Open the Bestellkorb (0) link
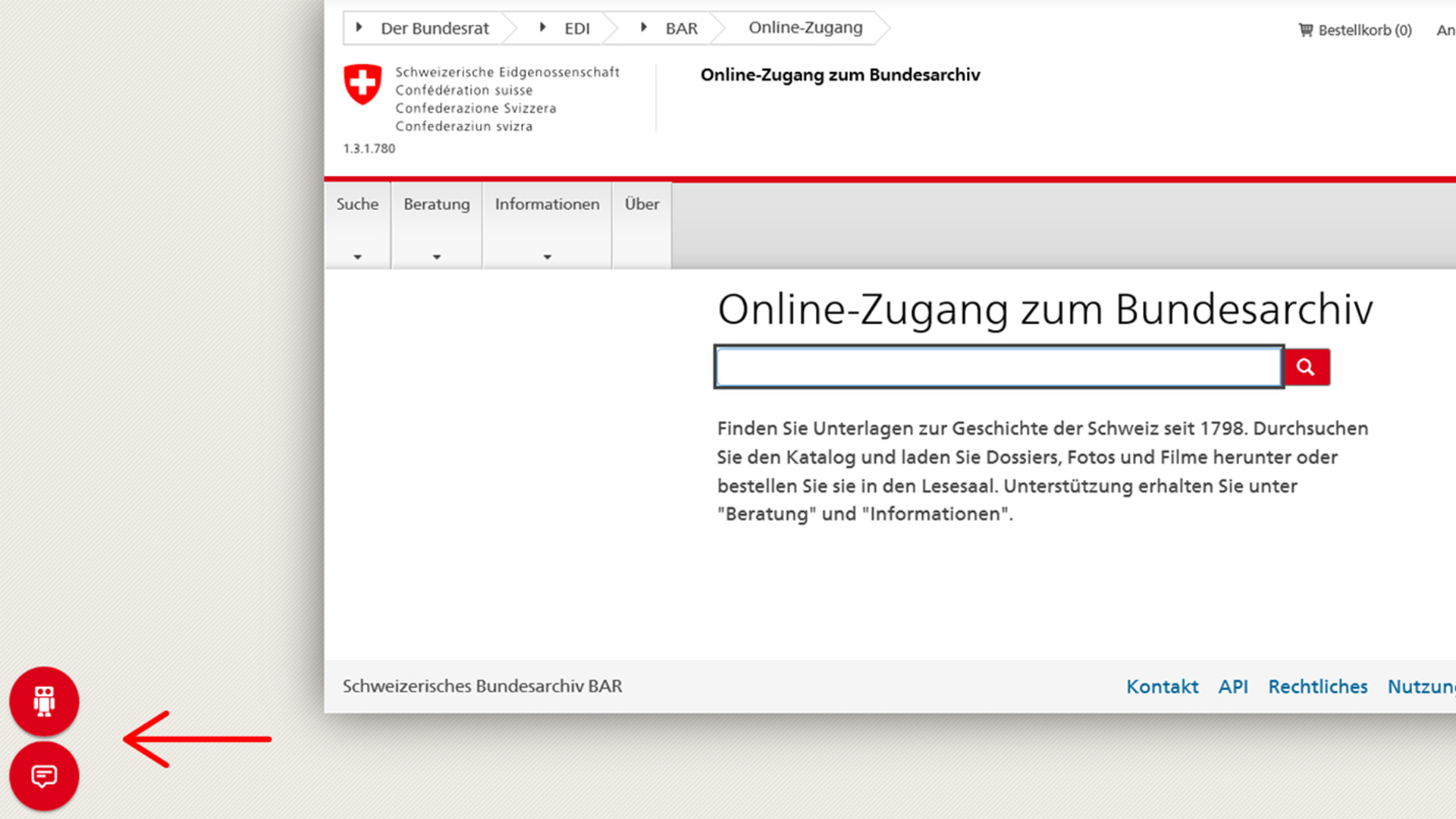 point(1363,30)
